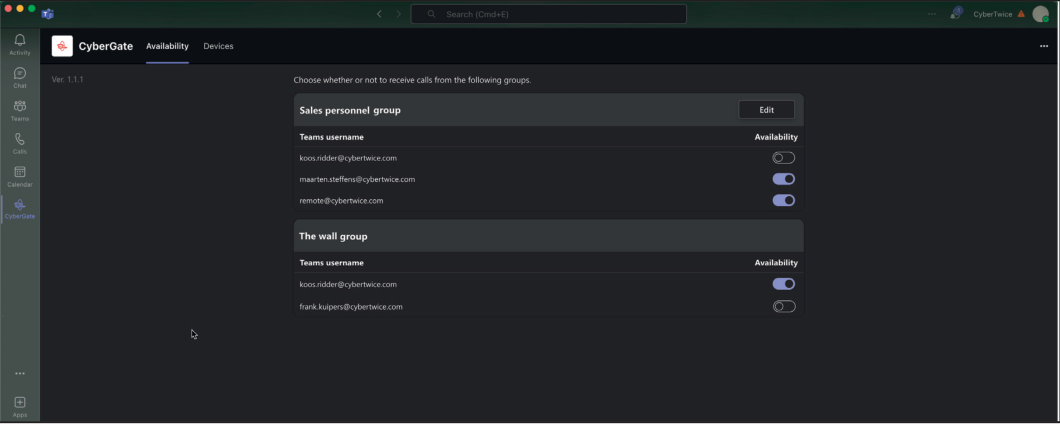The image size is (1060, 425).
Task: Go to Teams in the sidebar
Action: (20, 110)
